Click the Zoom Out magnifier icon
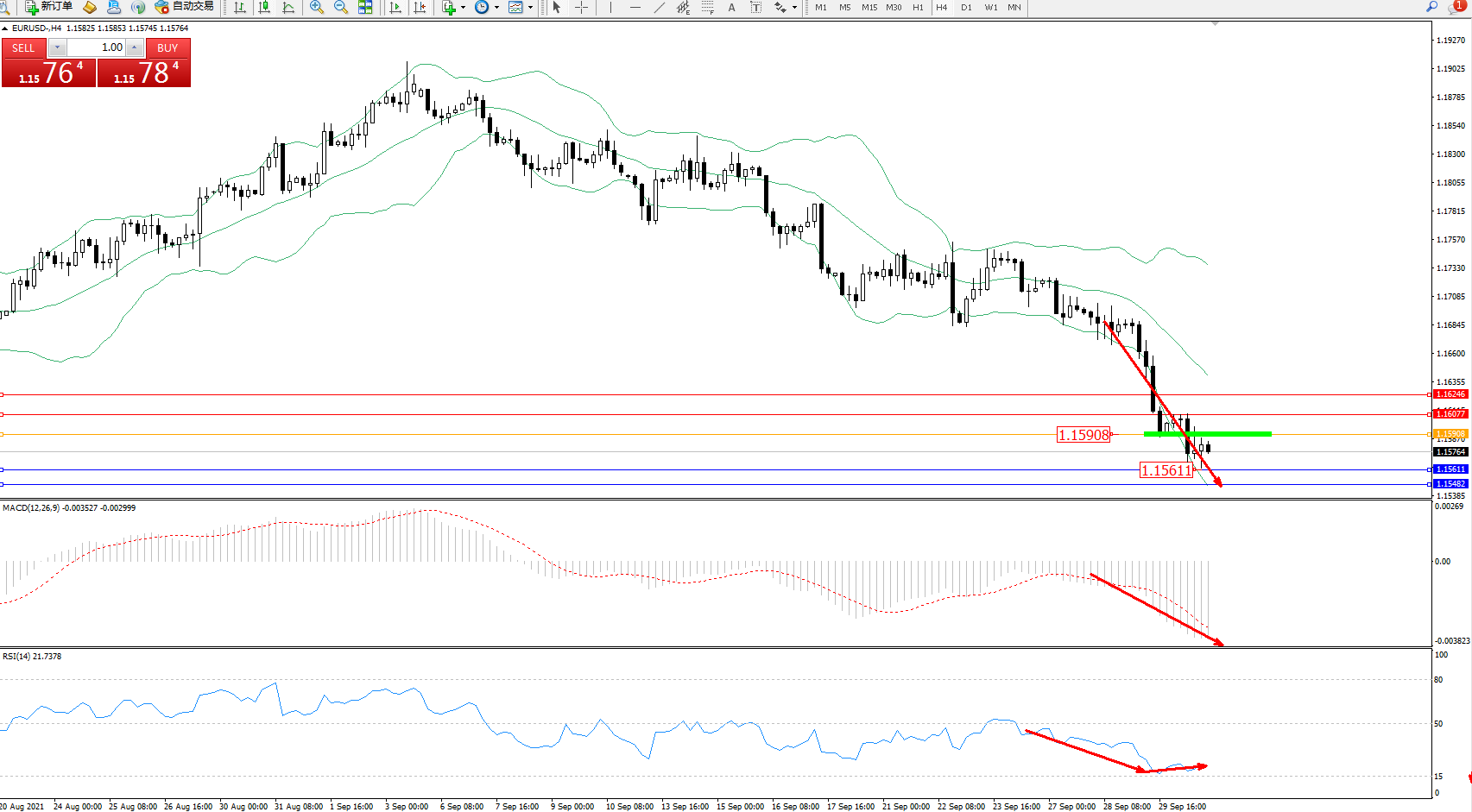 pos(341,7)
